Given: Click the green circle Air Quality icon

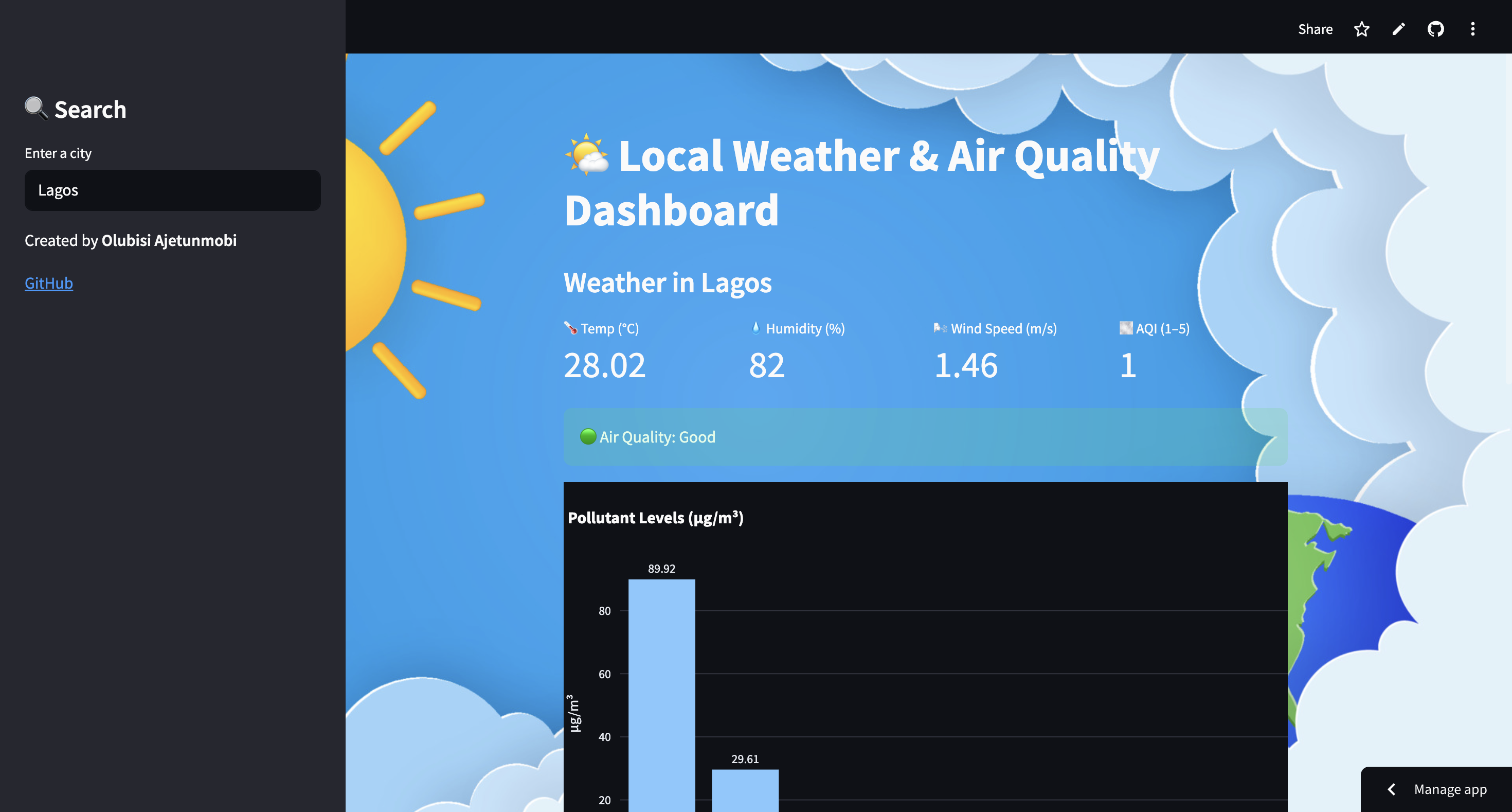Looking at the screenshot, I should [587, 437].
